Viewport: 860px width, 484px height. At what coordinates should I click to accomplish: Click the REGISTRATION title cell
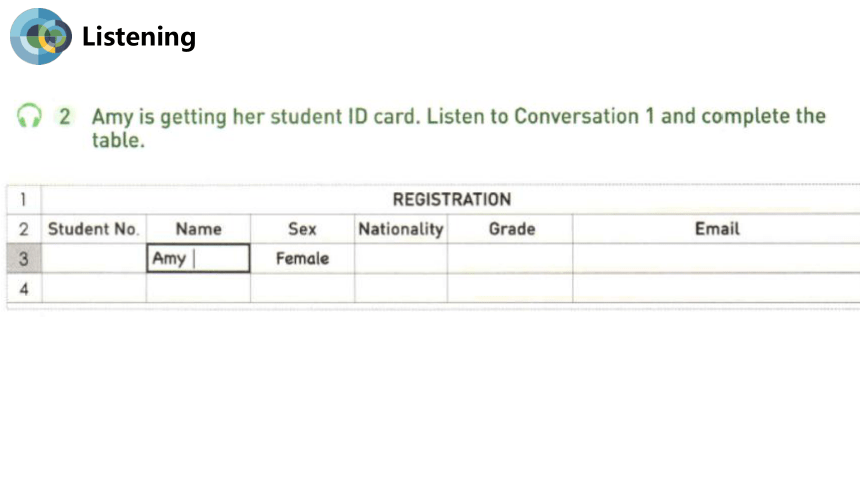coord(451,199)
